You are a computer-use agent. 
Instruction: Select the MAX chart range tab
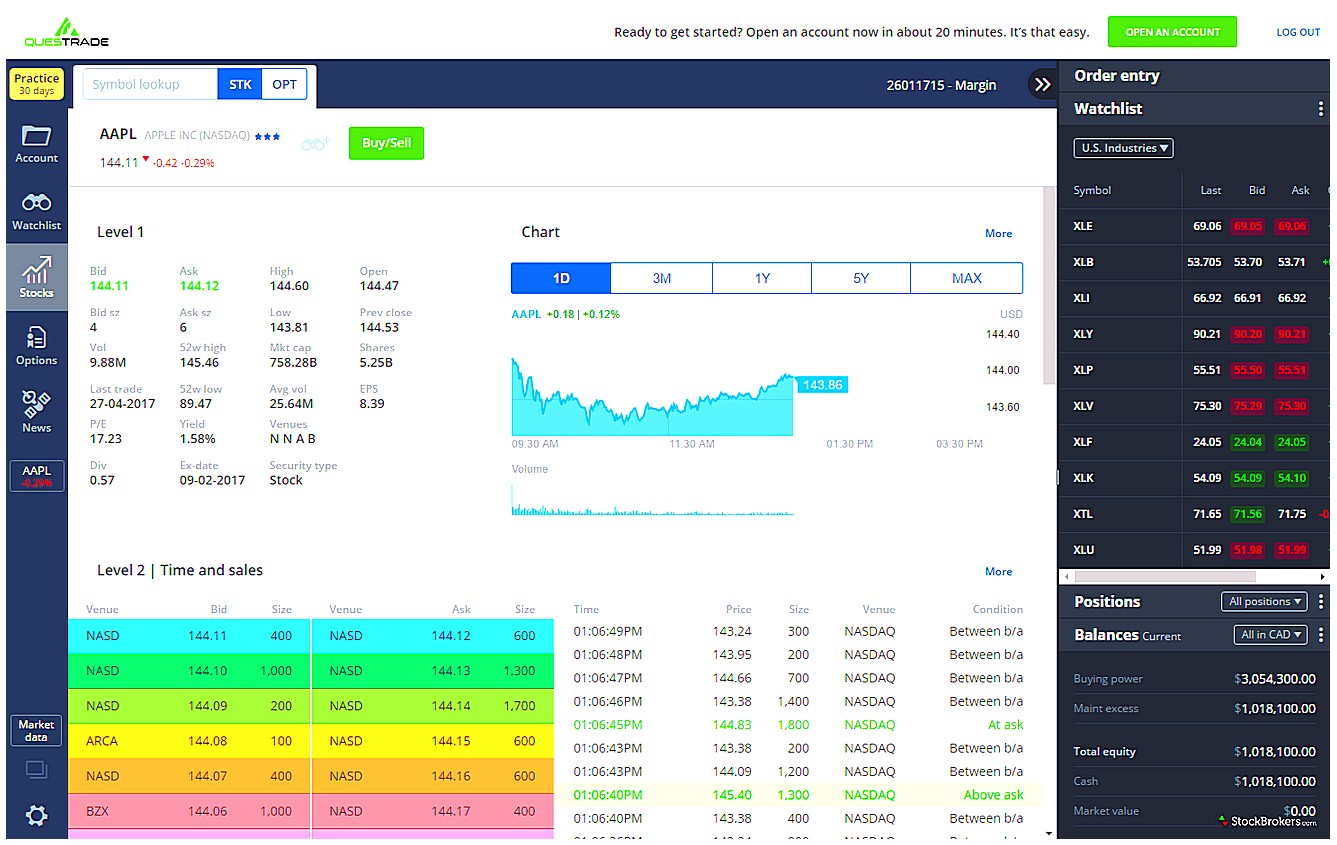click(x=967, y=278)
